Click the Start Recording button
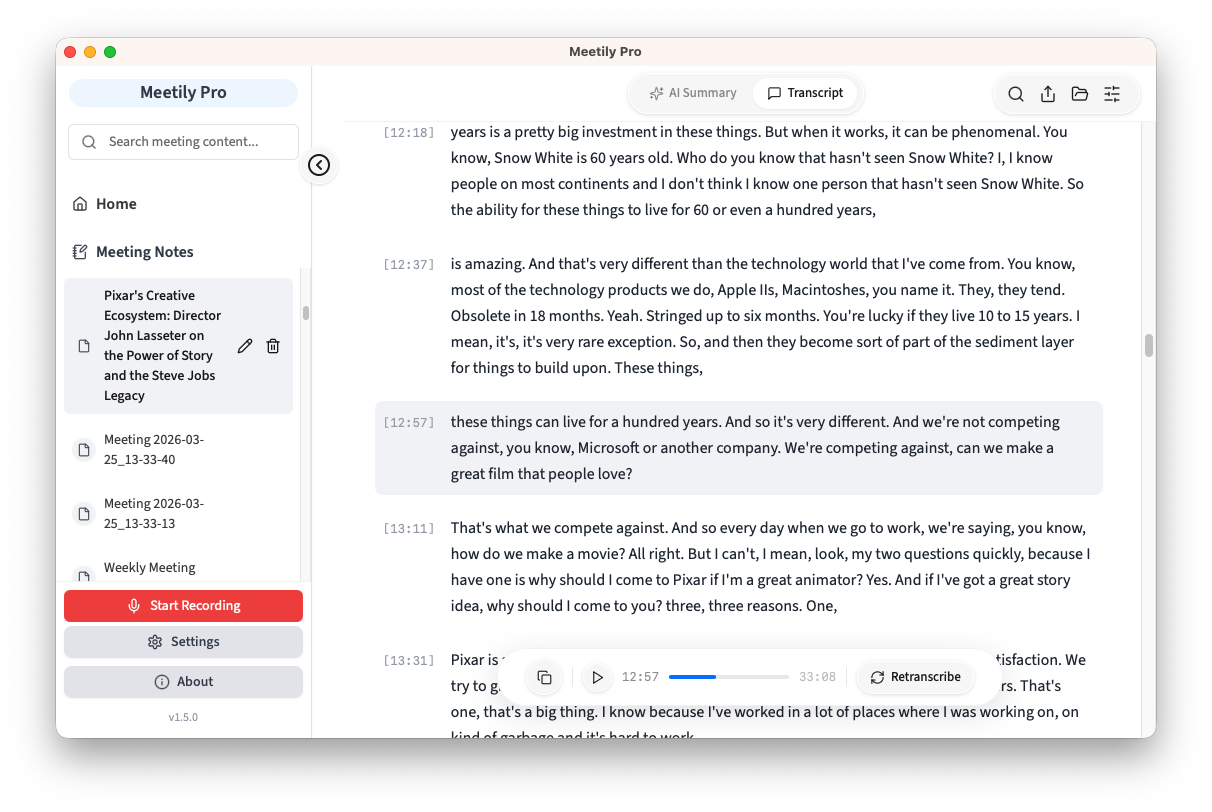Viewport: 1212px width, 812px height. click(x=183, y=606)
